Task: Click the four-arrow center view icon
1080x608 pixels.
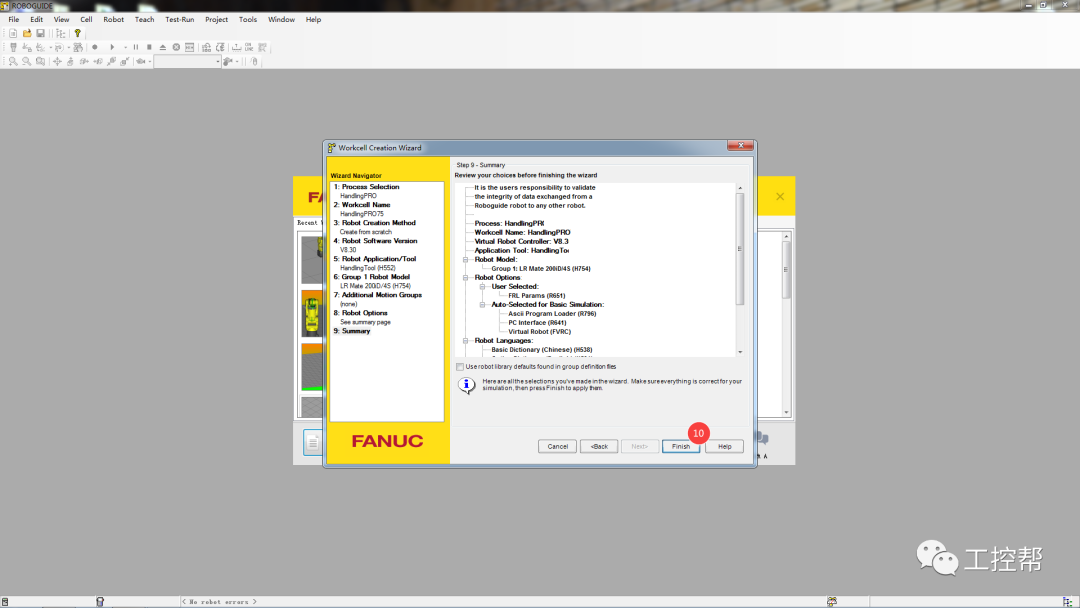Action: 57,61
